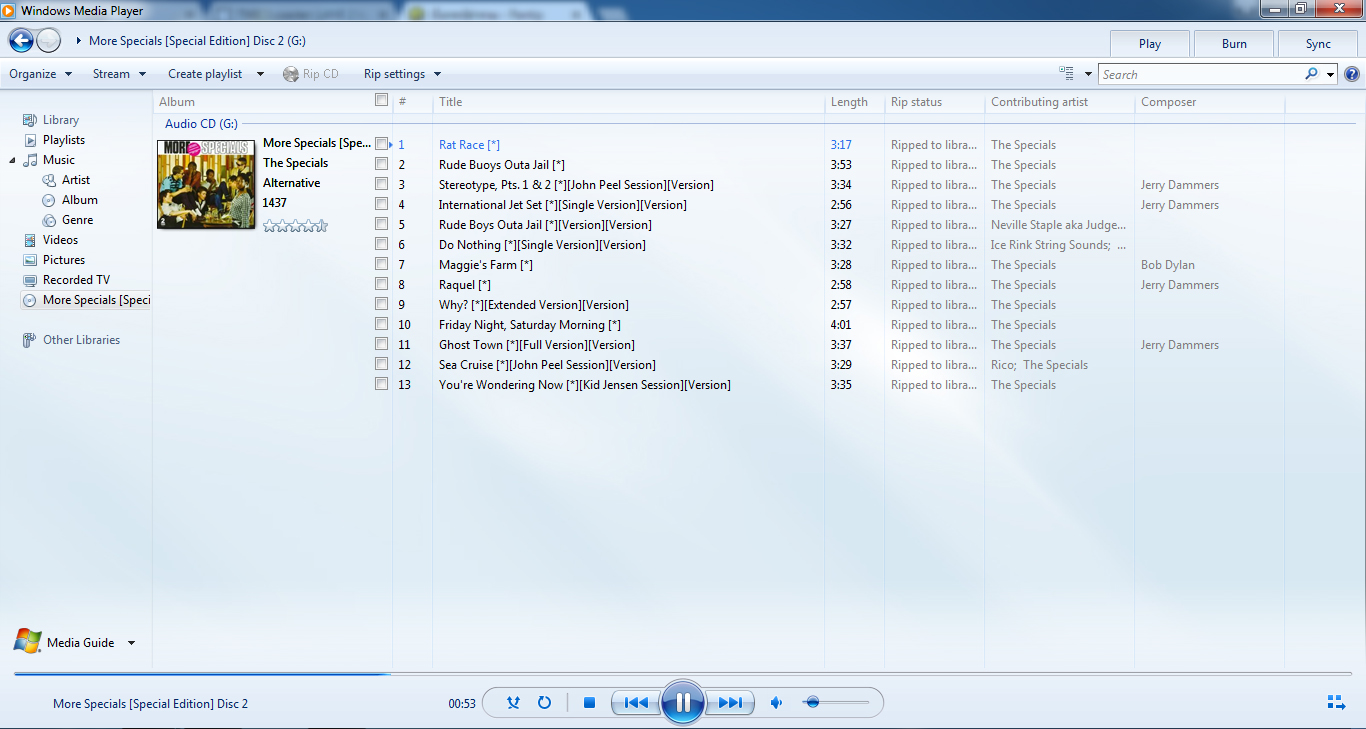Skip to previous track

(636, 703)
